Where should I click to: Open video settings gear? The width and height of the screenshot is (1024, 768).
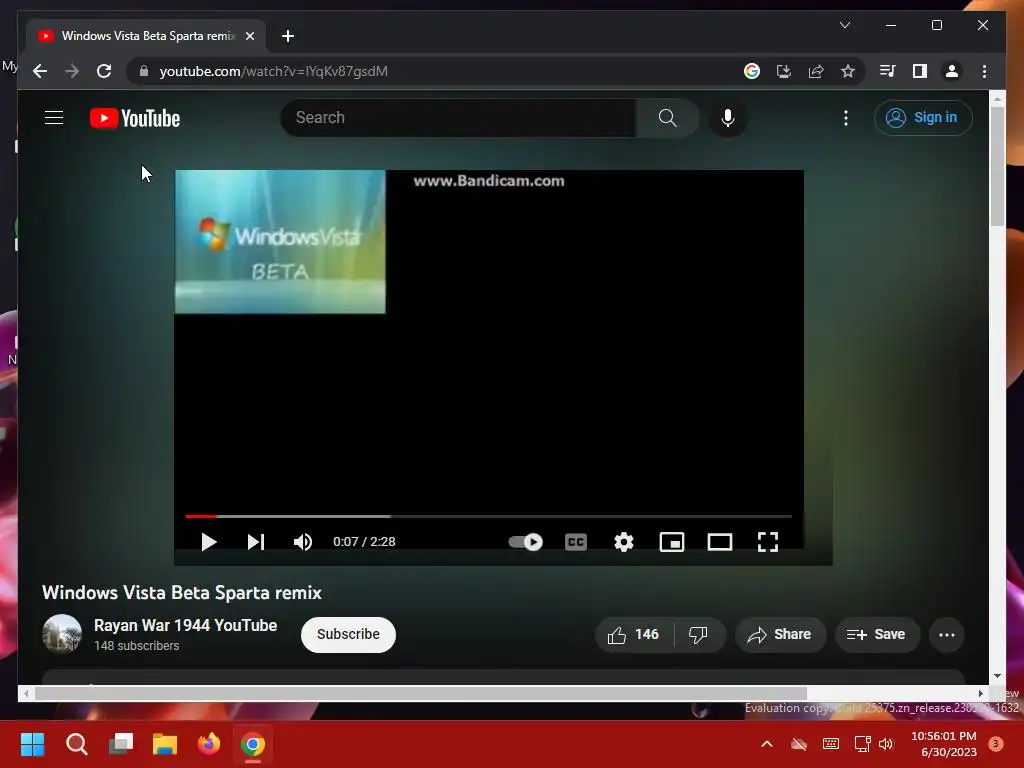[x=624, y=542]
